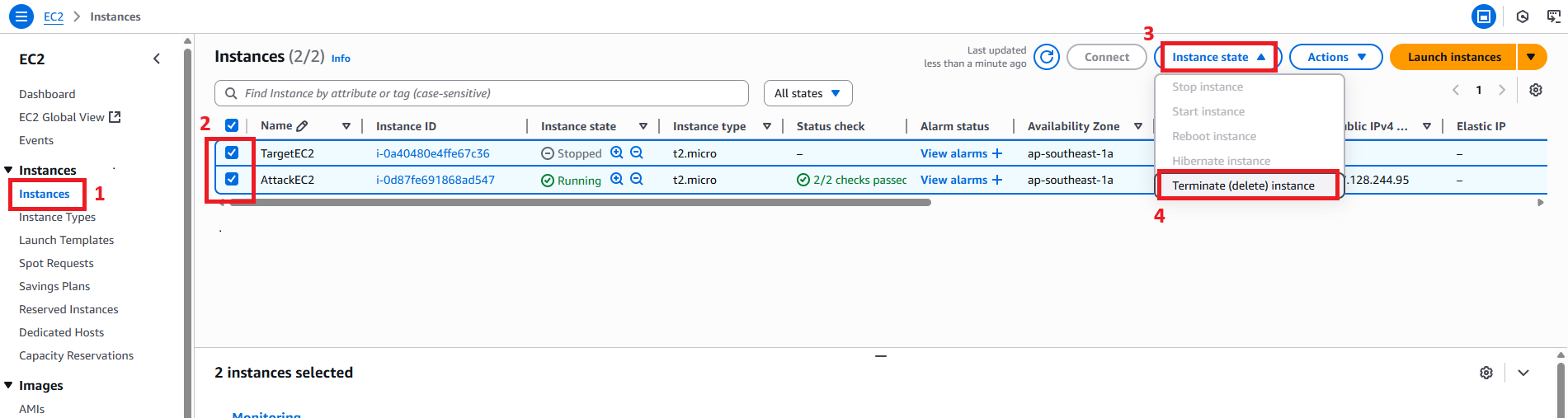Open Savings Plans in sidebar
The width and height of the screenshot is (1568, 418).
(x=54, y=286)
